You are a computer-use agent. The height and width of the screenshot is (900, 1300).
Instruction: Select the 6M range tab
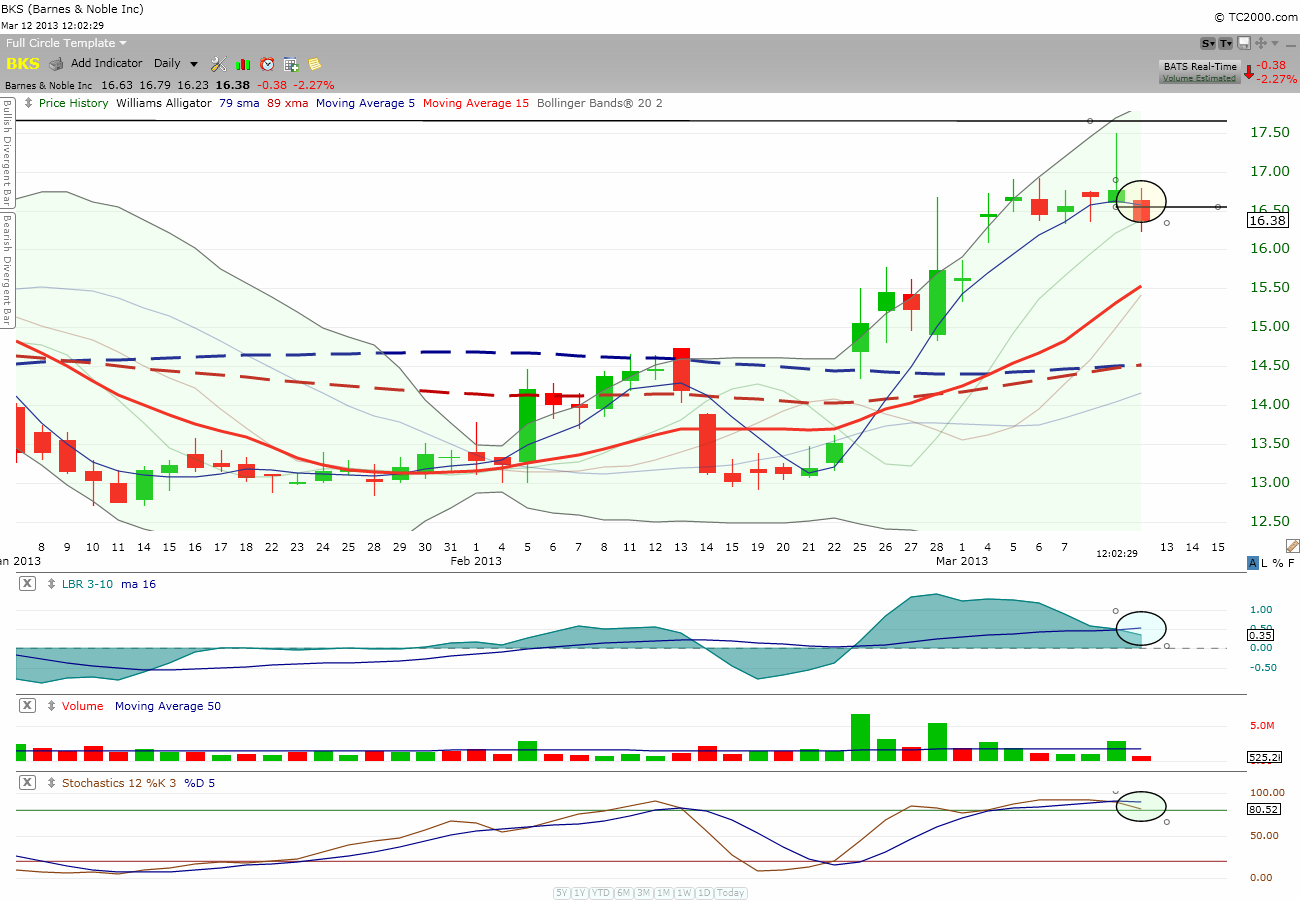pos(623,893)
